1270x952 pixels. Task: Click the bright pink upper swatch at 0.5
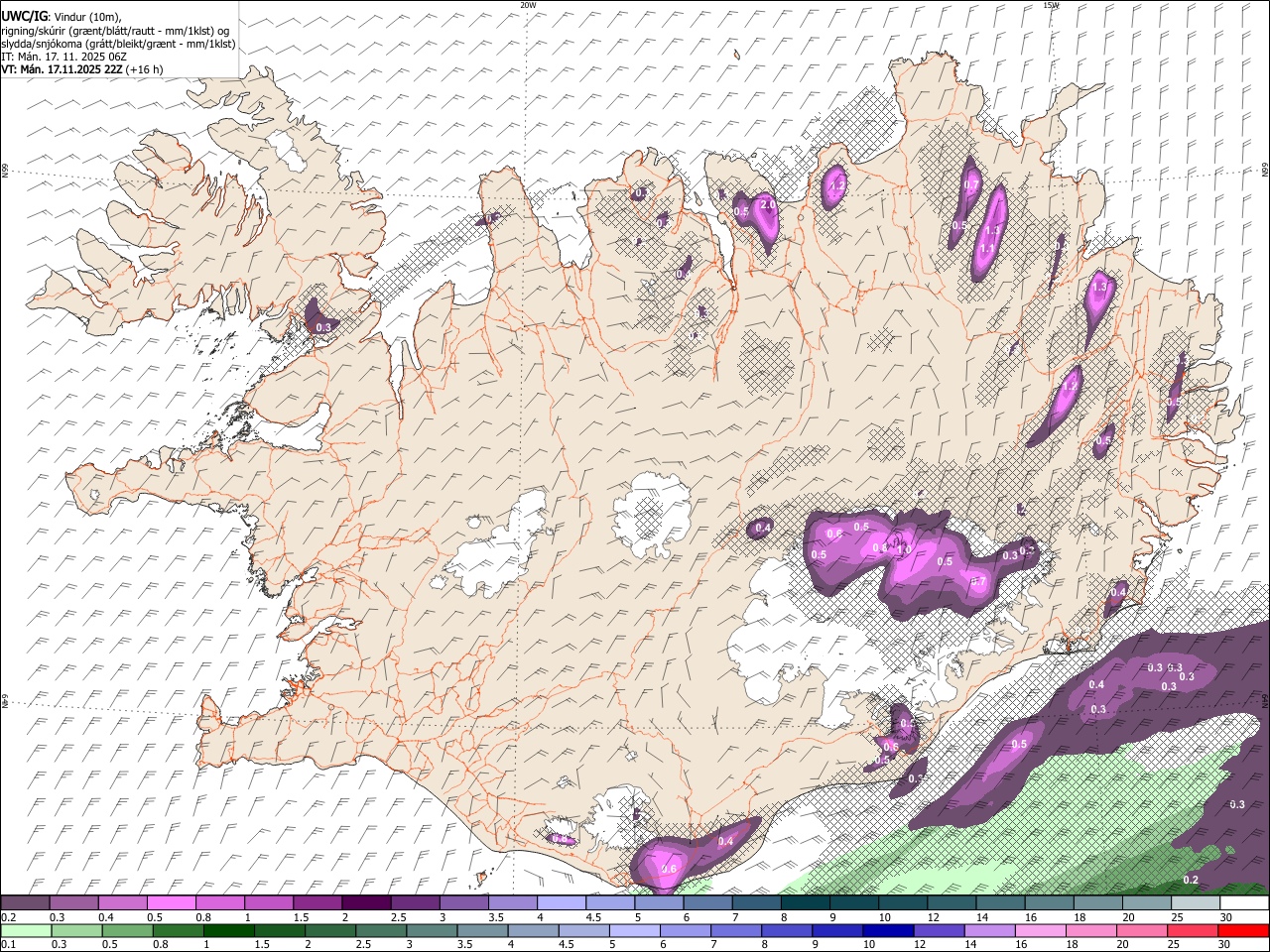tap(171, 903)
